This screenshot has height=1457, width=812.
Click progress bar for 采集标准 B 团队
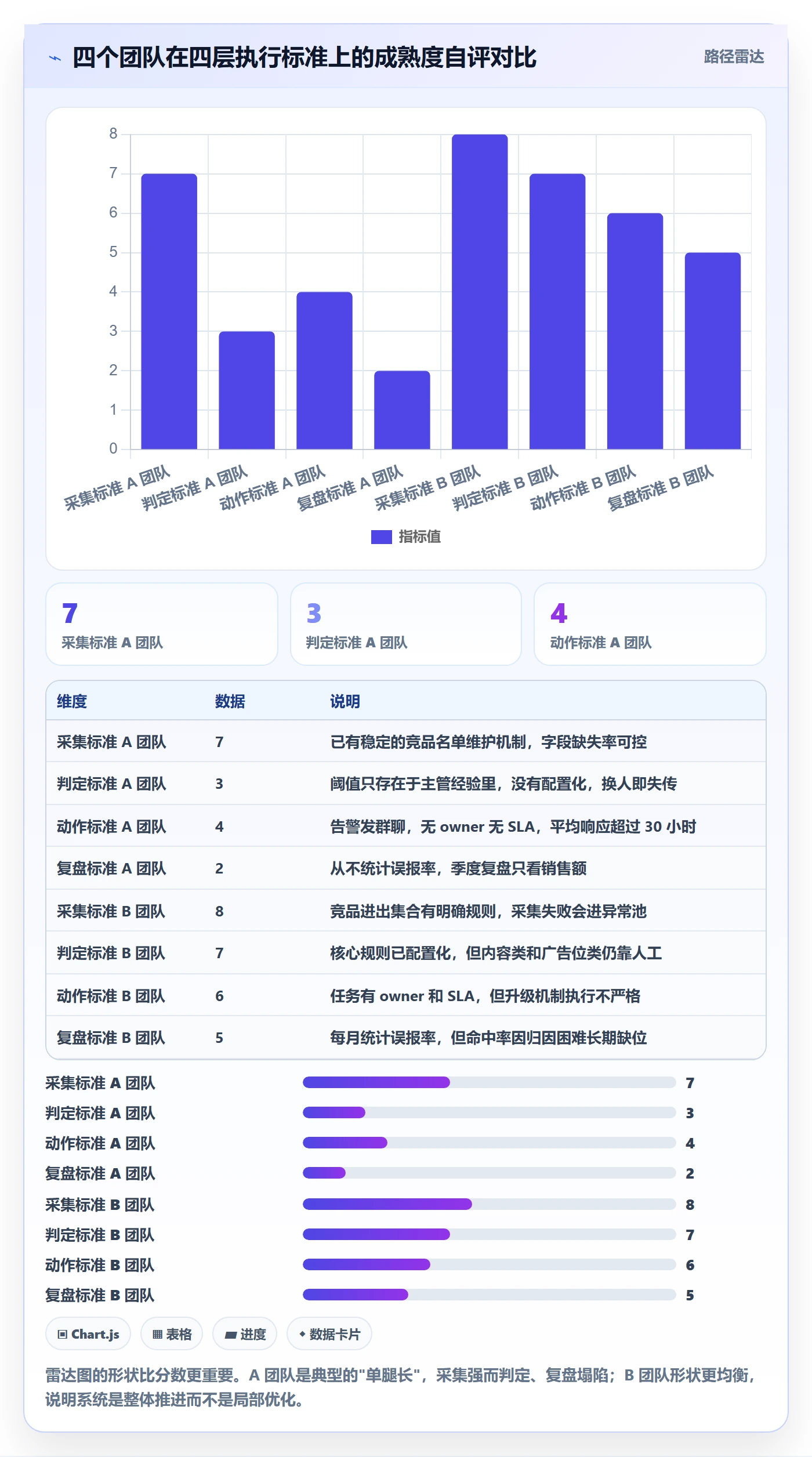pos(490,1204)
